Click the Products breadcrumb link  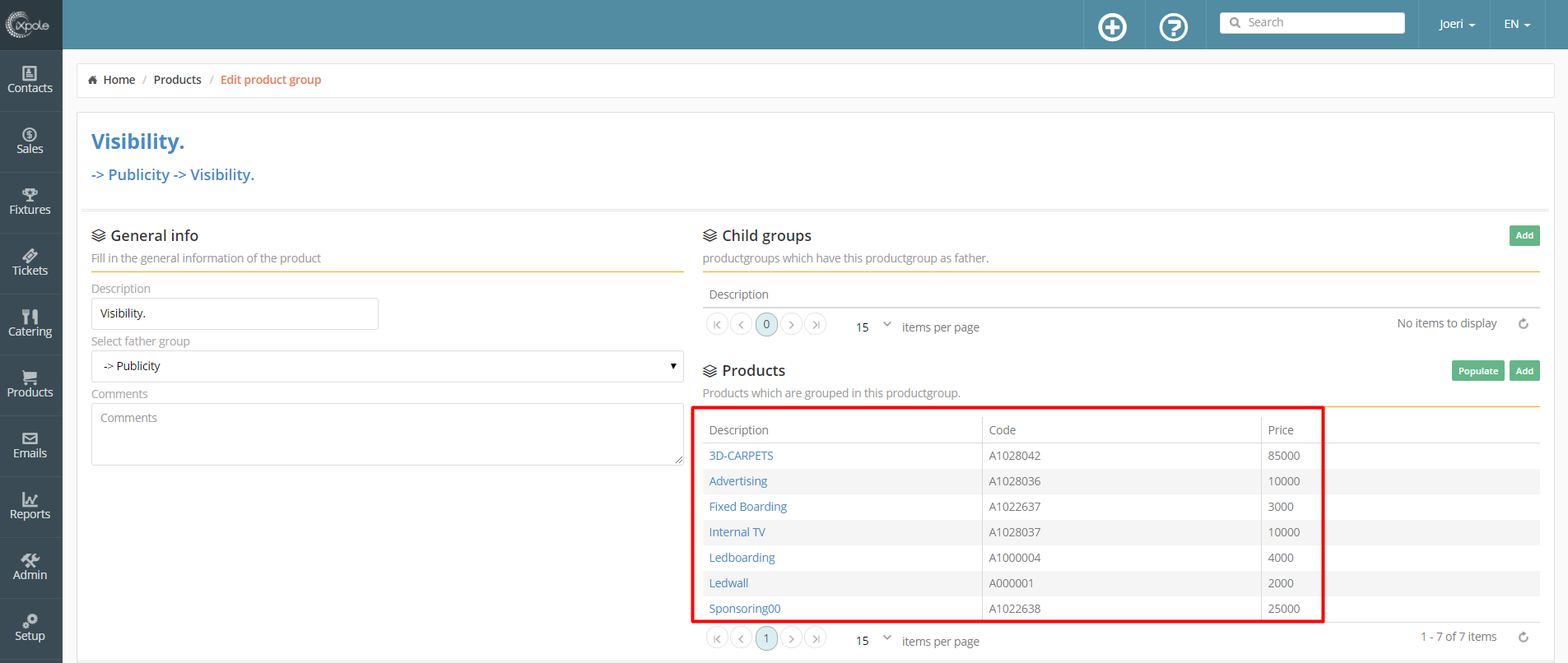pyautogui.click(x=178, y=80)
